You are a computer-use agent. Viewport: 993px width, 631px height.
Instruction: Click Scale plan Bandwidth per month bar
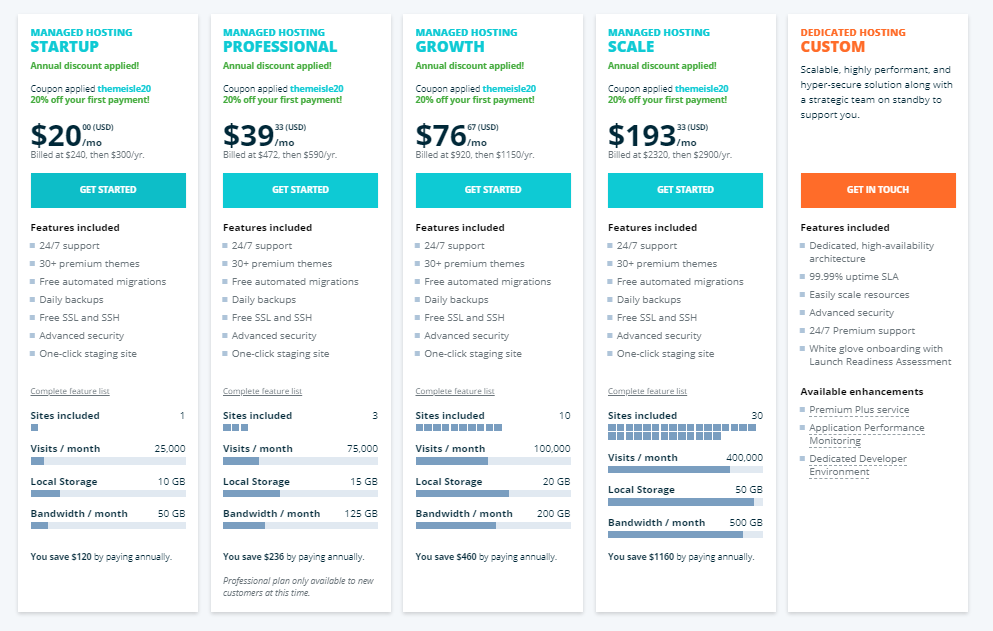point(685,535)
